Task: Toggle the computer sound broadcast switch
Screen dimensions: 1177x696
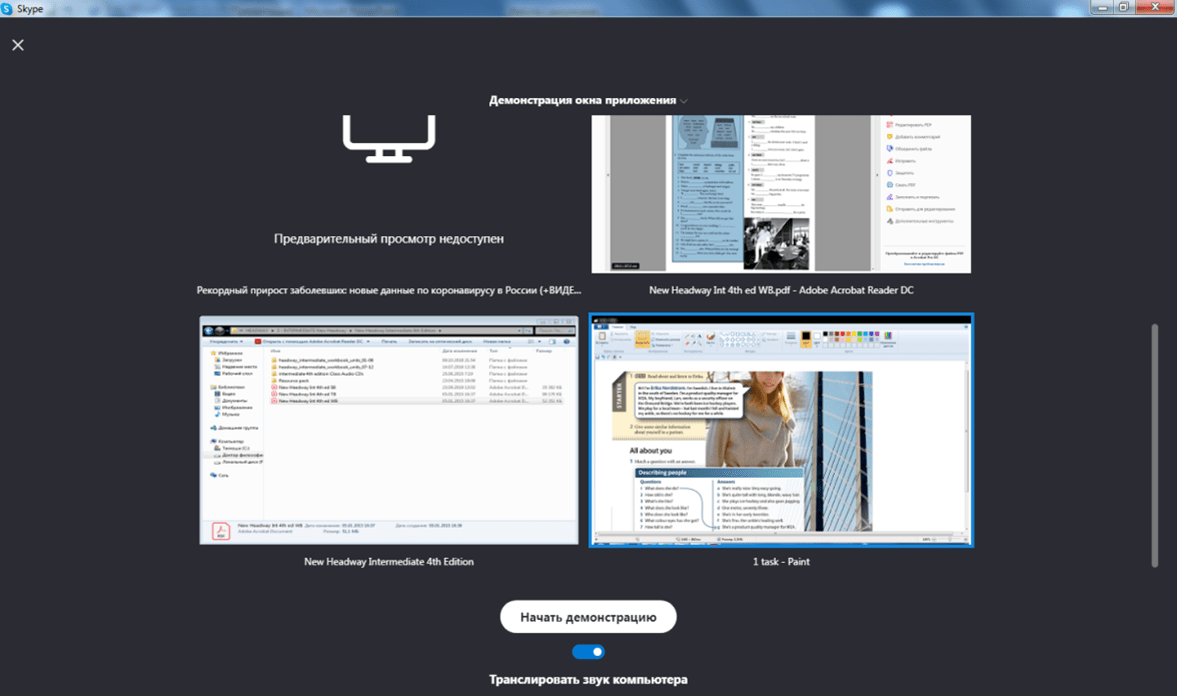Action: coord(588,652)
